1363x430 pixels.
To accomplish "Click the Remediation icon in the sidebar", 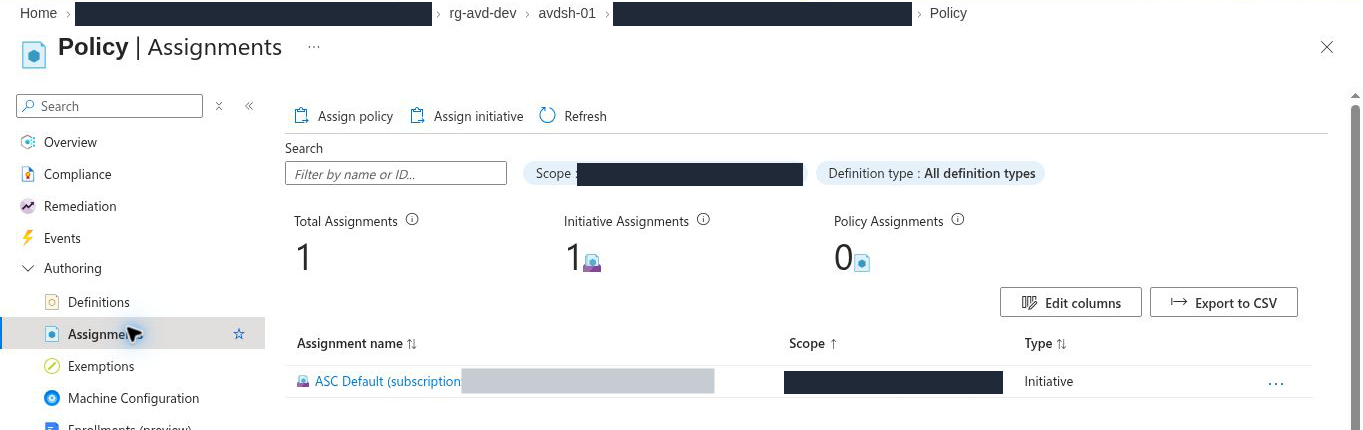I will 28,206.
